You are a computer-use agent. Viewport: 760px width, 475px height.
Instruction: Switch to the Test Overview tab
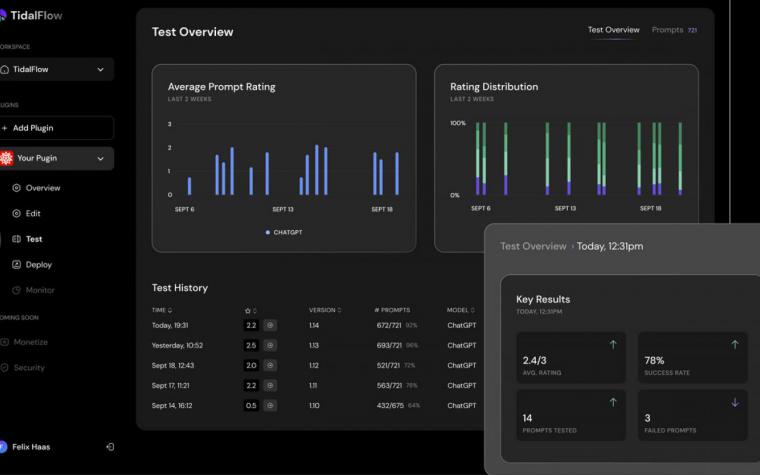[x=614, y=30]
